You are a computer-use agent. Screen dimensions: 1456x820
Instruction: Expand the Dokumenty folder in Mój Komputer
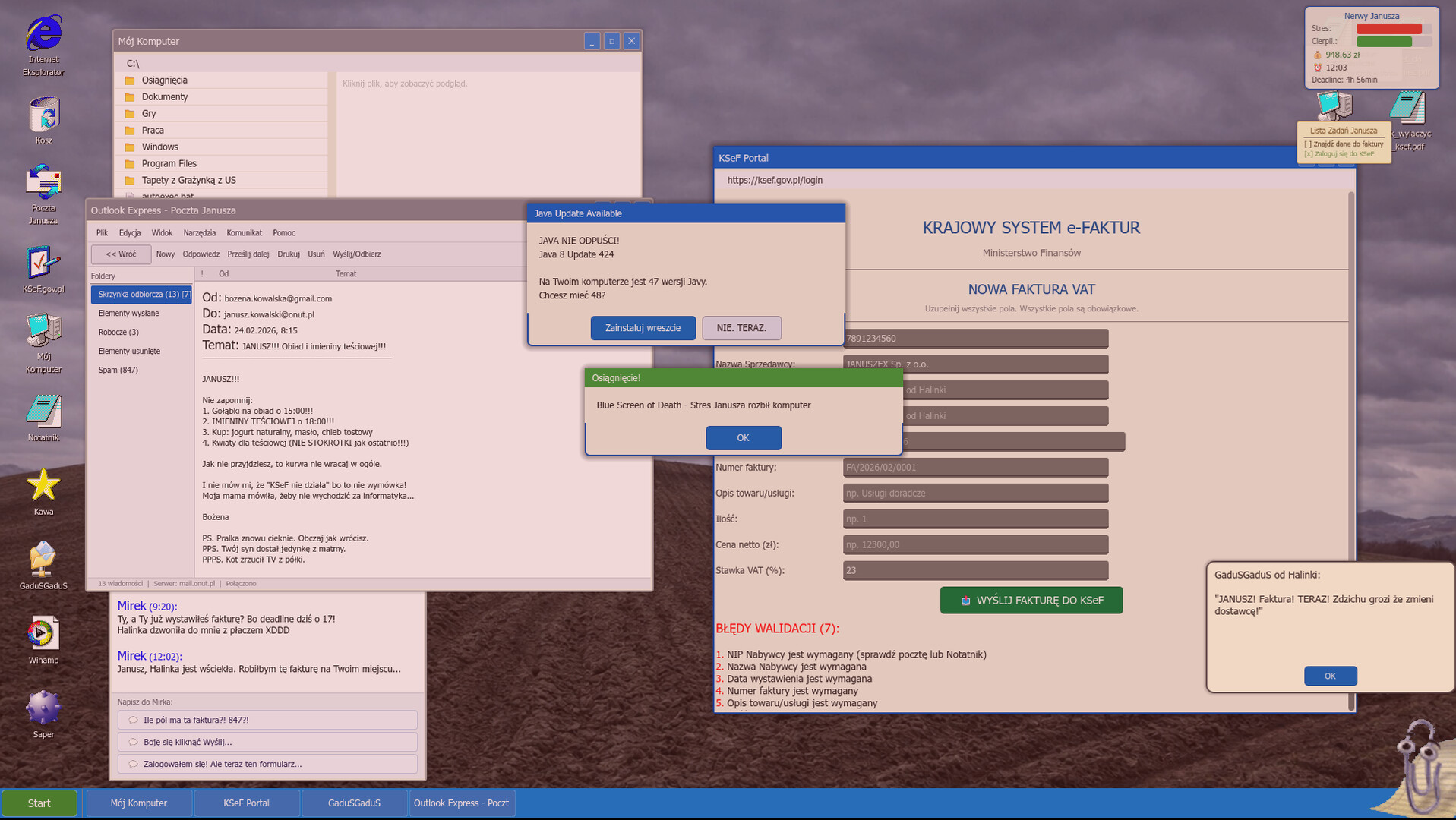pyautogui.click(x=164, y=97)
